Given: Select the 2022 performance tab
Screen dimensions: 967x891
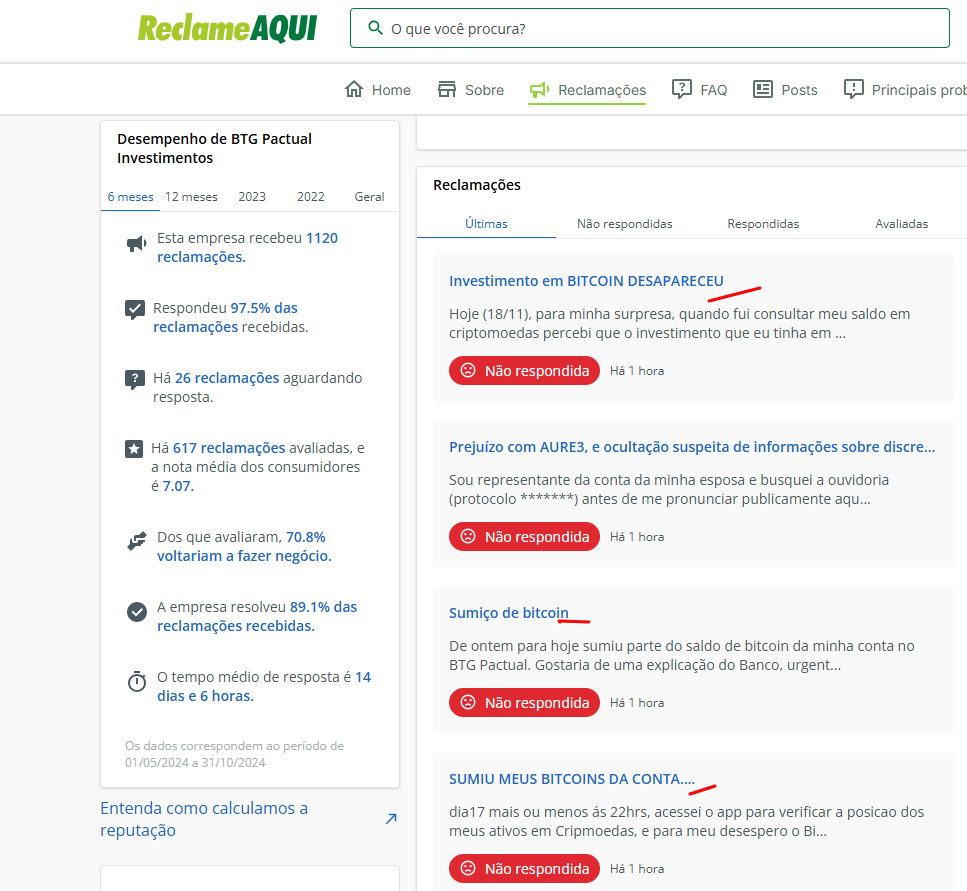Looking at the screenshot, I should pyautogui.click(x=310, y=197).
